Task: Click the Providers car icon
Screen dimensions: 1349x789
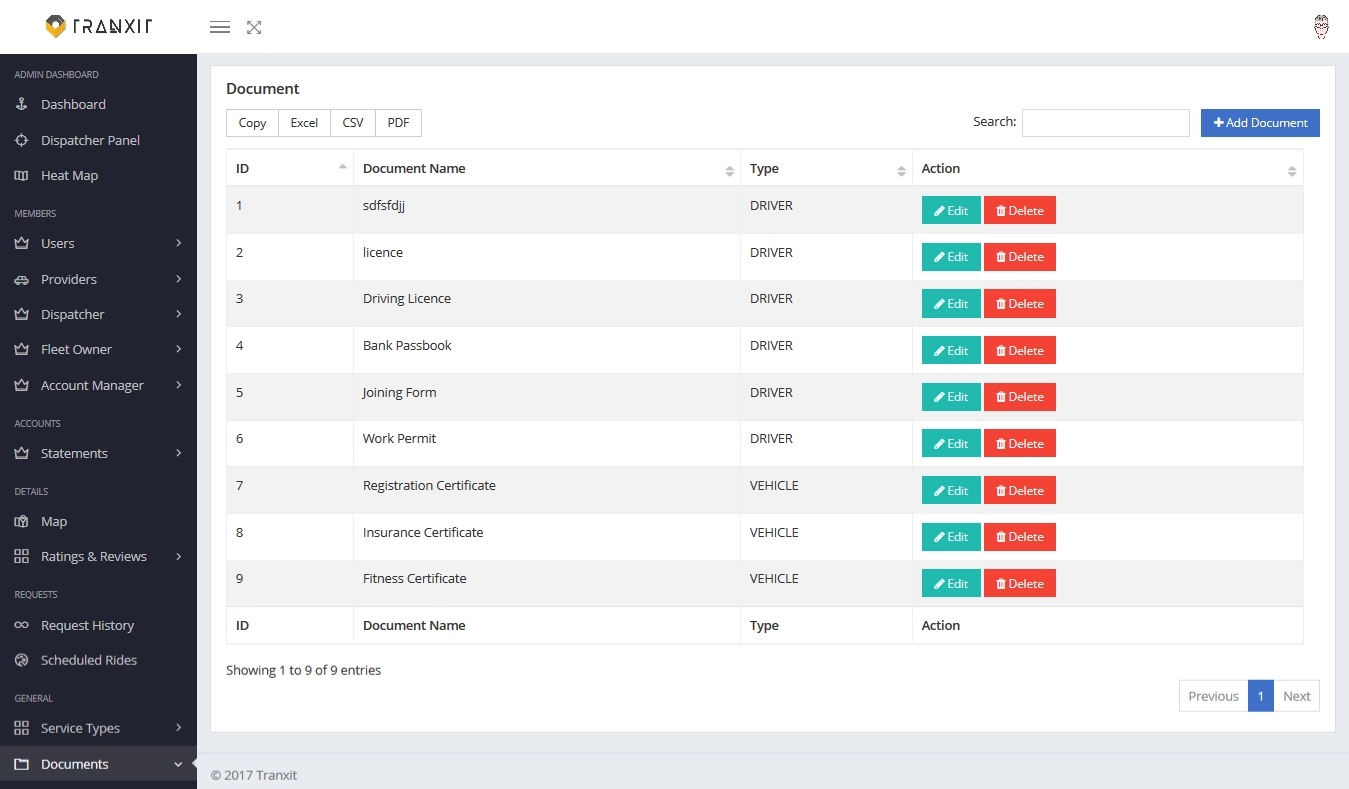Action: pyautogui.click(x=22, y=279)
